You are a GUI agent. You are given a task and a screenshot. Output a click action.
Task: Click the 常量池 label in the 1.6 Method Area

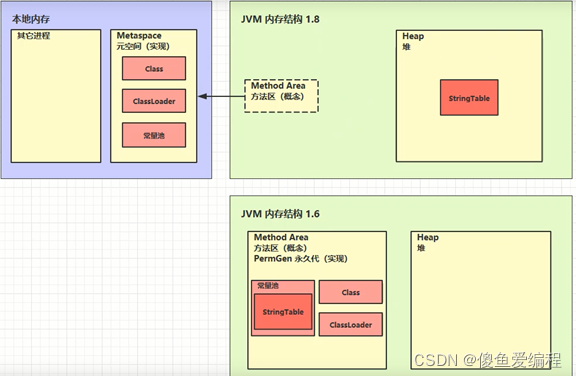coord(268,286)
